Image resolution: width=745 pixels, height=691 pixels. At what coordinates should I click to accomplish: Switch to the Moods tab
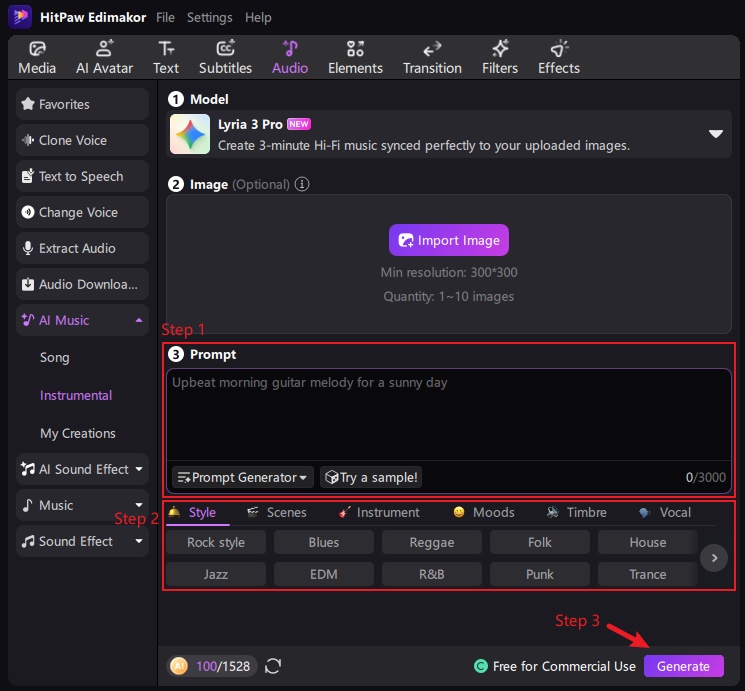484,512
